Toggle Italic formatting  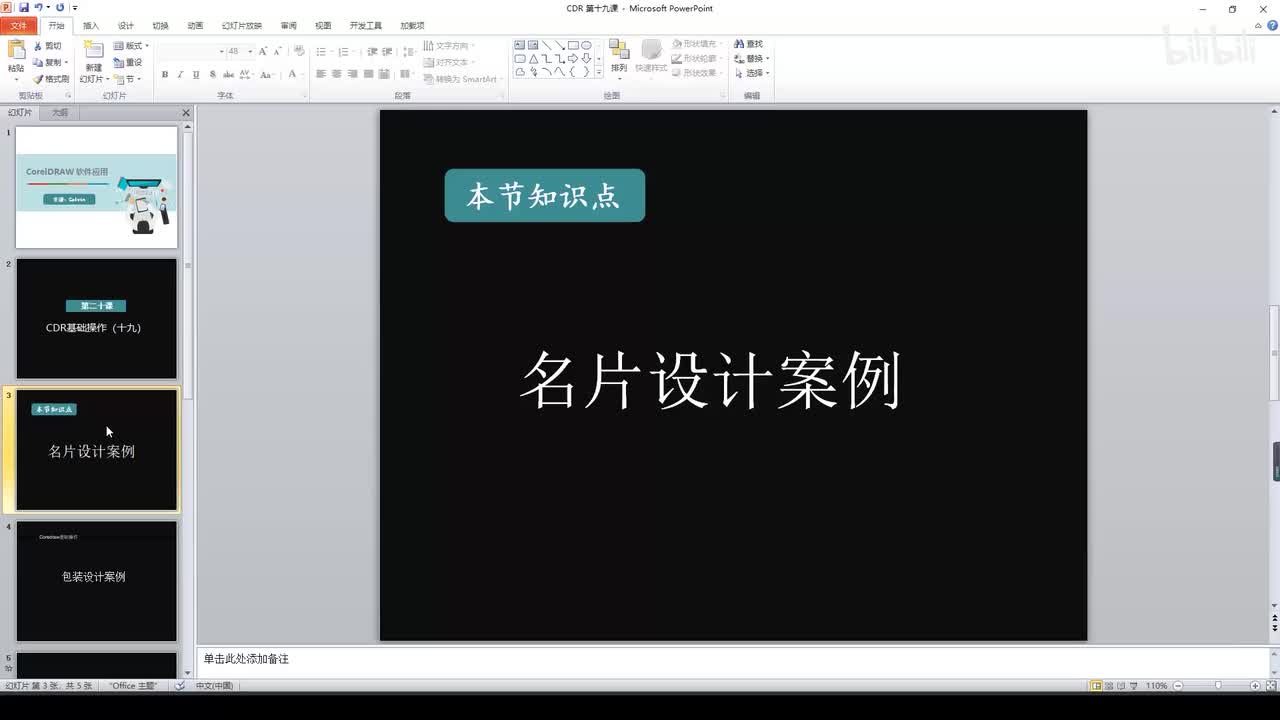tap(181, 74)
